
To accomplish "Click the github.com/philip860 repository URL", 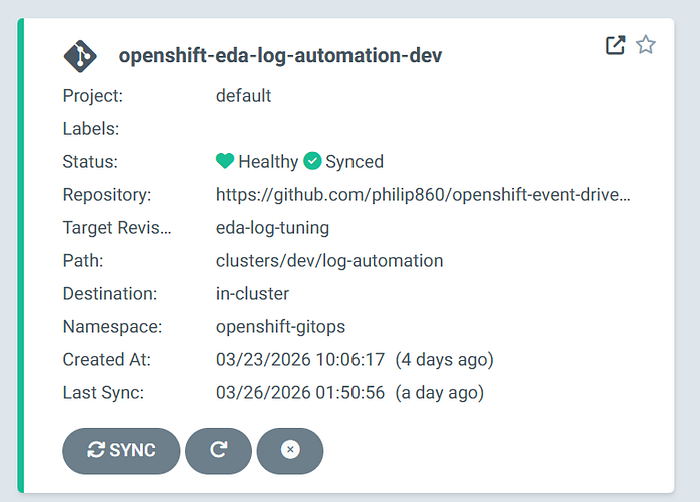I will tap(423, 195).
